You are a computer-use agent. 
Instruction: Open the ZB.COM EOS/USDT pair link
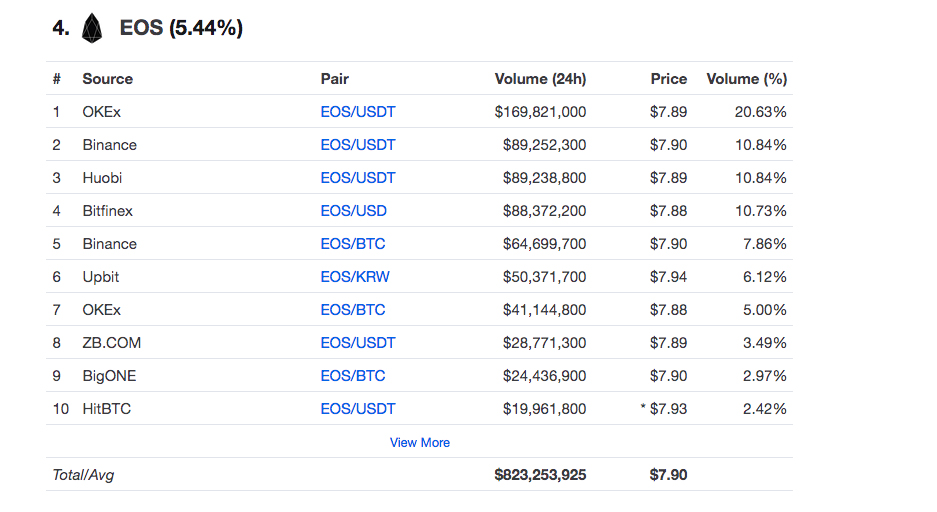(358, 343)
